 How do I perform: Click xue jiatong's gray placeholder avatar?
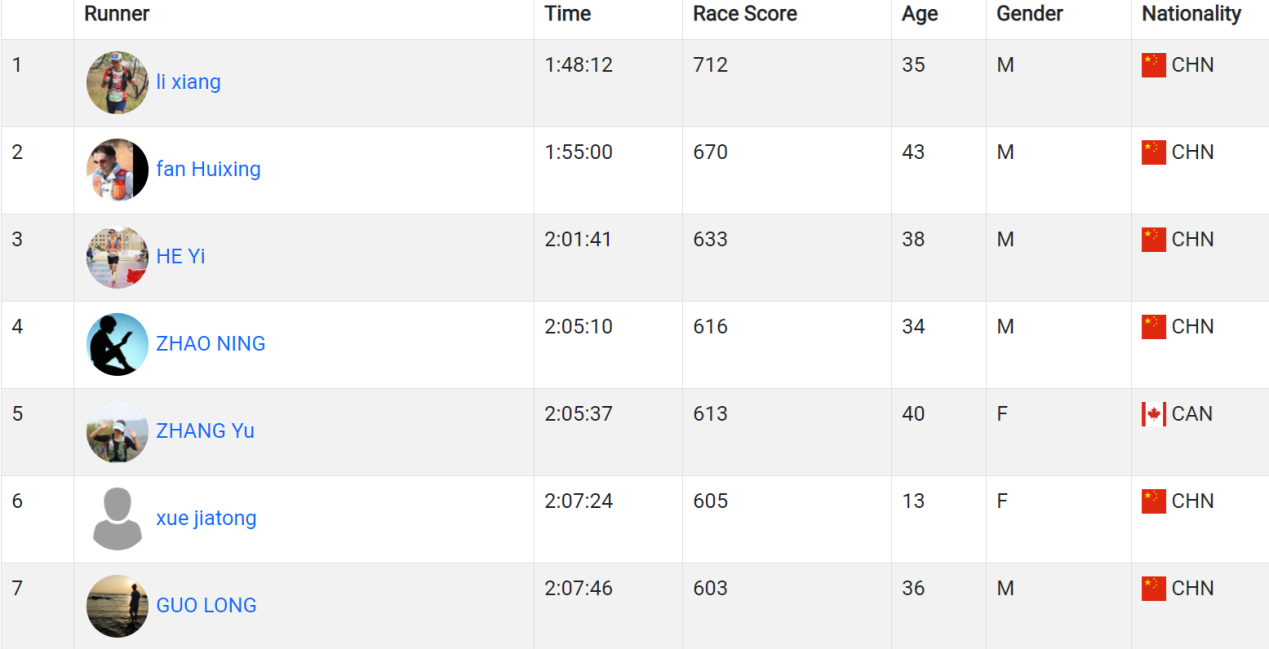pyautogui.click(x=117, y=518)
